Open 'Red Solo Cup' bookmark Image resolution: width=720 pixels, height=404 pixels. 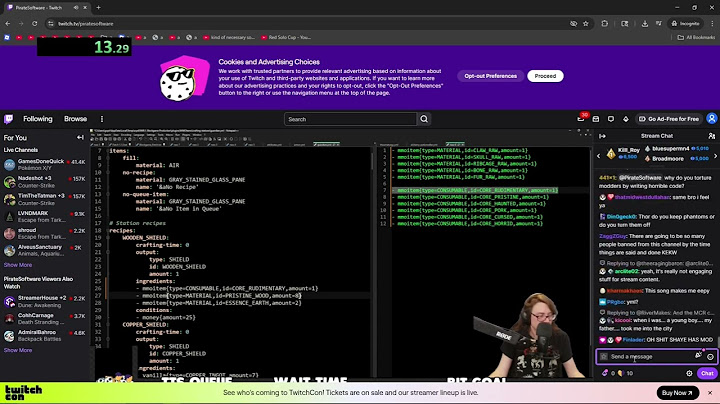click(286, 37)
